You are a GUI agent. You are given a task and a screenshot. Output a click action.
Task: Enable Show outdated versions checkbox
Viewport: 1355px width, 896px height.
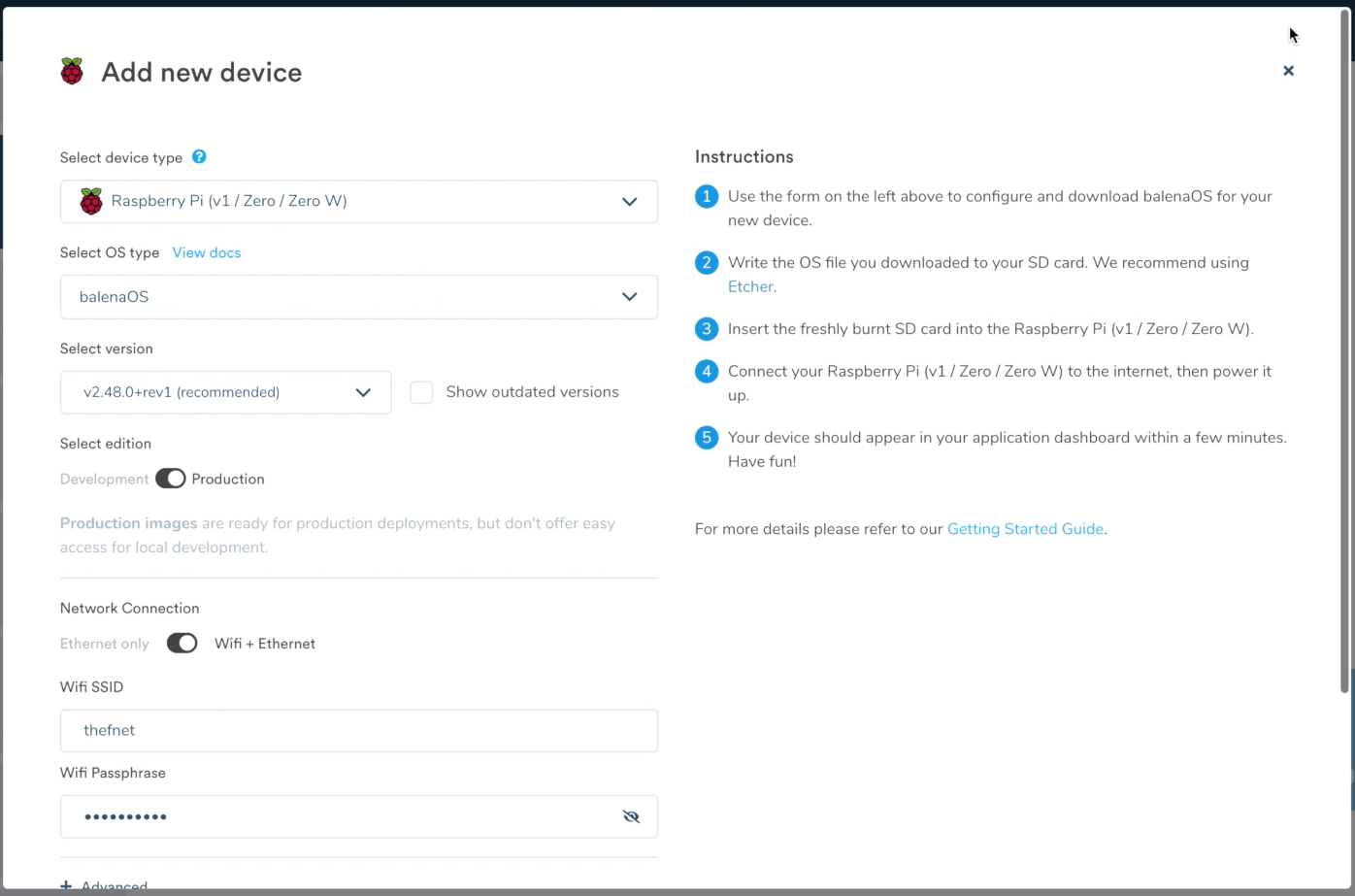click(421, 392)
